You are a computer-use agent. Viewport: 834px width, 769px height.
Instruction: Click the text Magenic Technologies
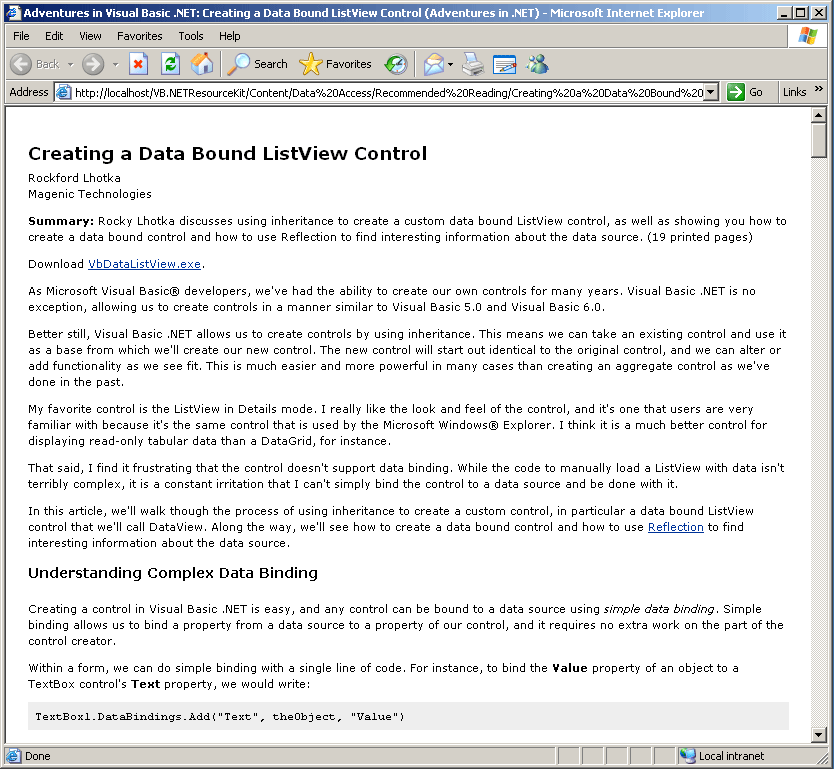point(90,194)
